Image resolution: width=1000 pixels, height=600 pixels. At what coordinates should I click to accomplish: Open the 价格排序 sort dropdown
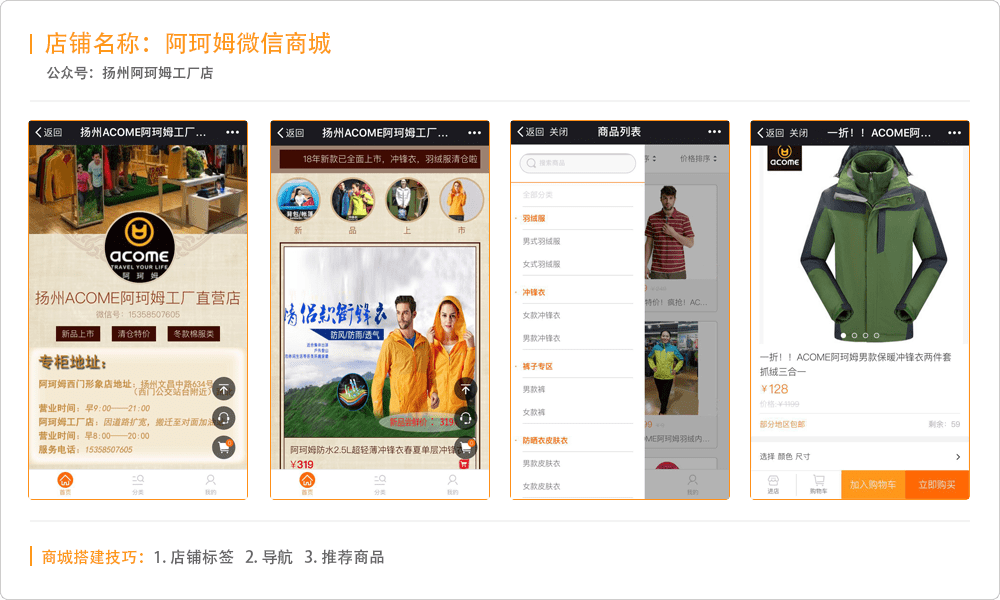click(x=698, y=158)
